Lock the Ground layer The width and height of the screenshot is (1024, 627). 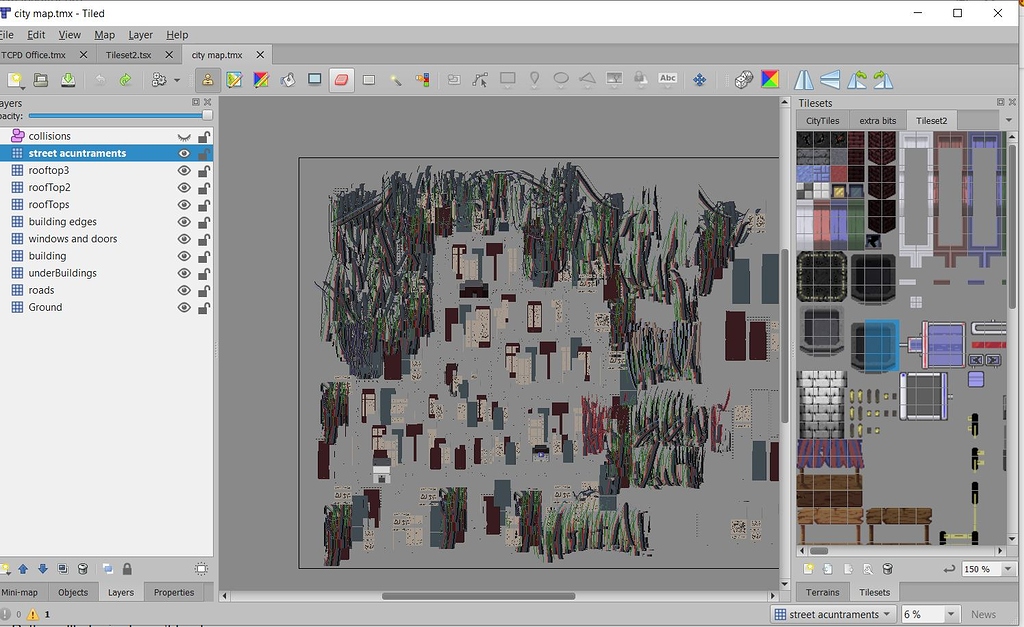click(203, 307)
